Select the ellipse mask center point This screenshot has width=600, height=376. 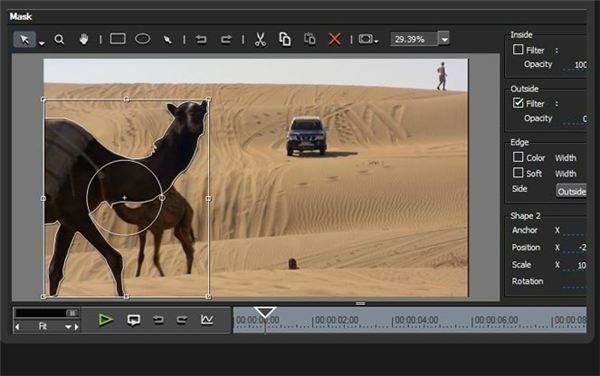(124, 198)
